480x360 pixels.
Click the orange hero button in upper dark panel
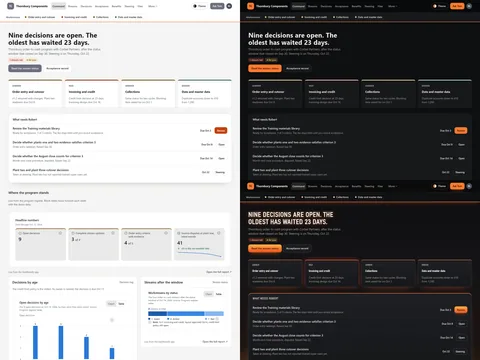265,68
